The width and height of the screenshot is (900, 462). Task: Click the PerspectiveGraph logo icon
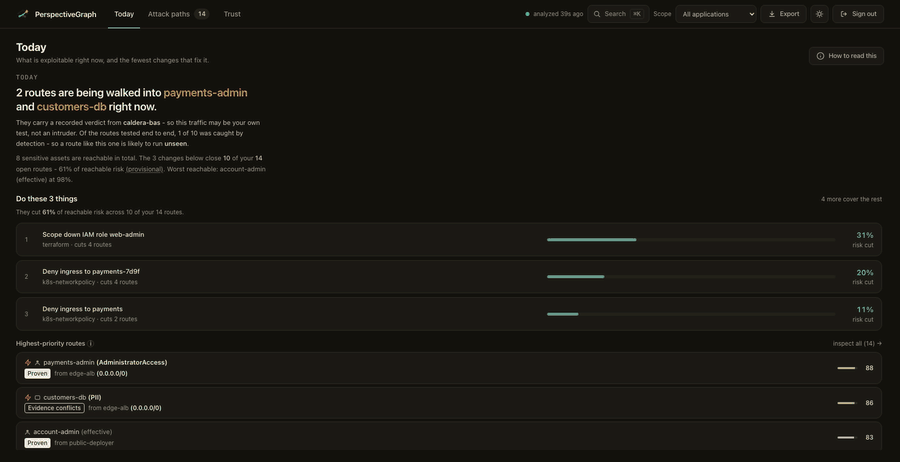[x=23, y=14]
